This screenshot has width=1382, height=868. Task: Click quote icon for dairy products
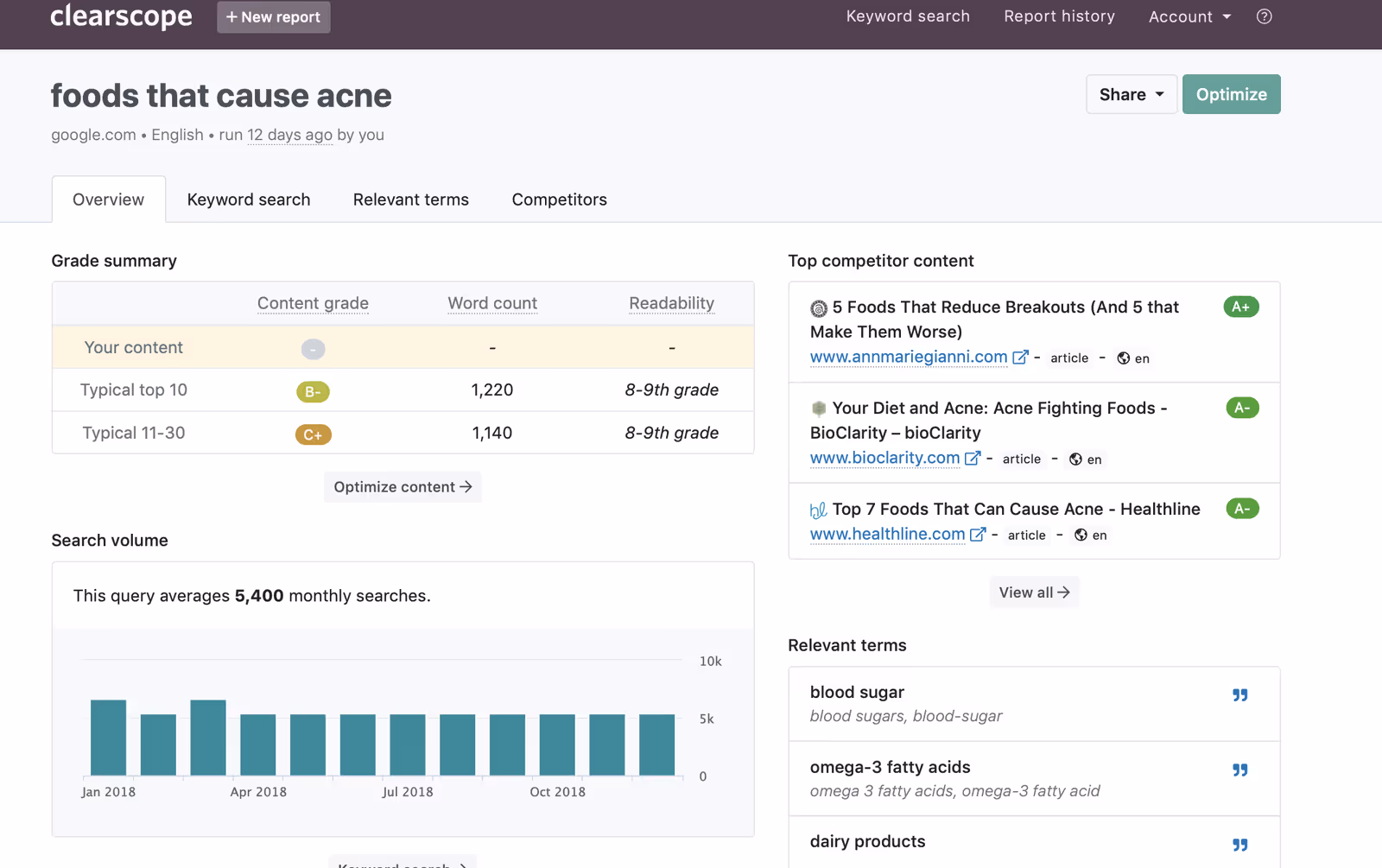coord(1240,845)
